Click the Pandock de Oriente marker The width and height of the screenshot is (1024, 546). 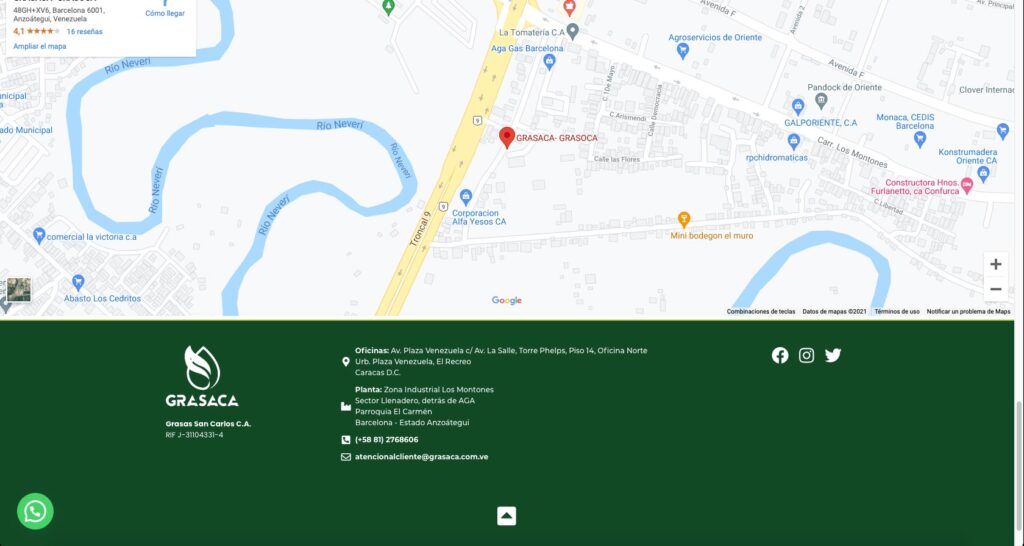[x=822, y=101]
